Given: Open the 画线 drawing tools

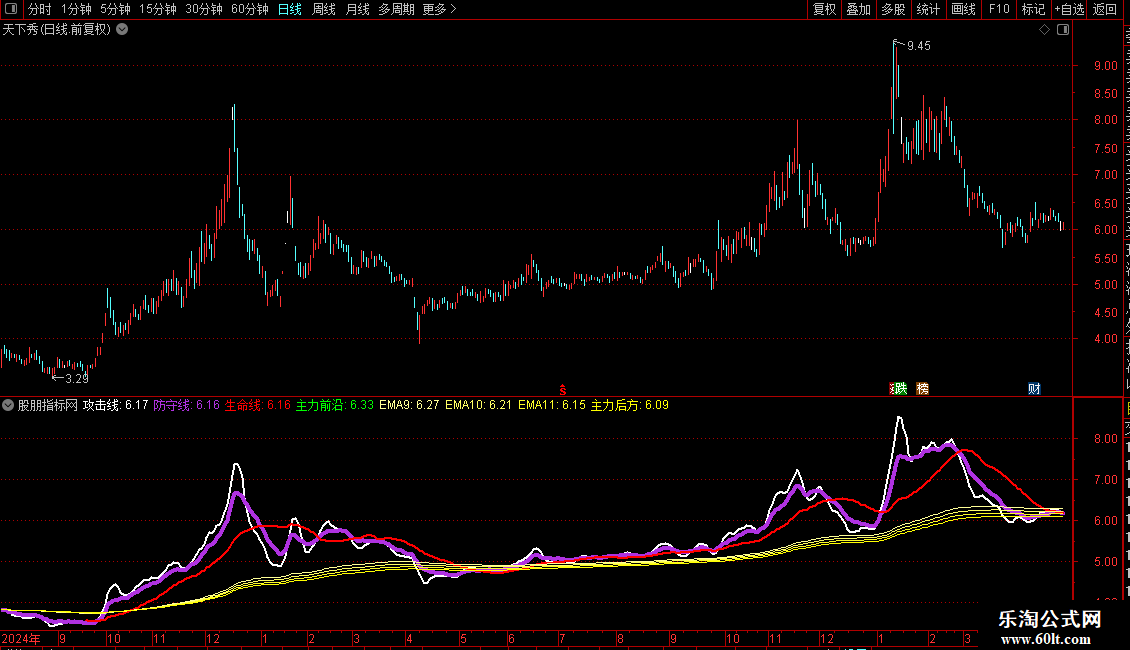Looking at the screenshot, I should point(964,9).
